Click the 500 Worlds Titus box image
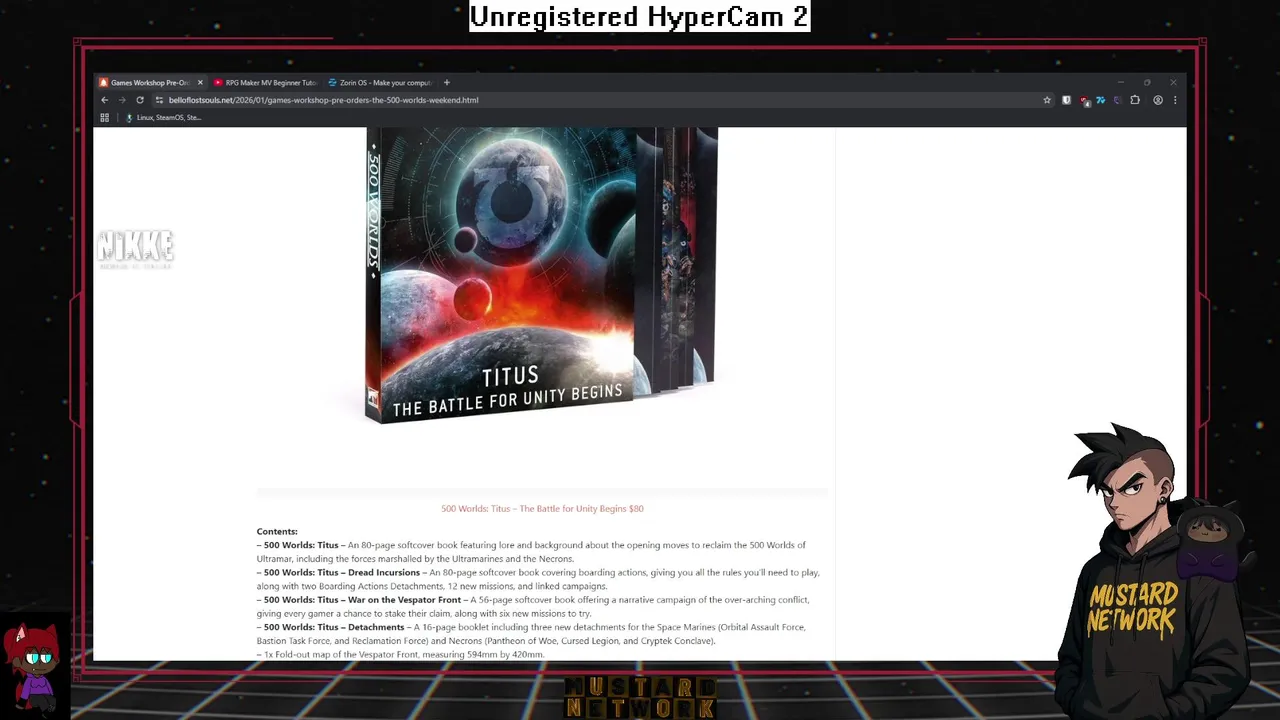The height and width of the screenshot is (720, 1280). [541, 275]
